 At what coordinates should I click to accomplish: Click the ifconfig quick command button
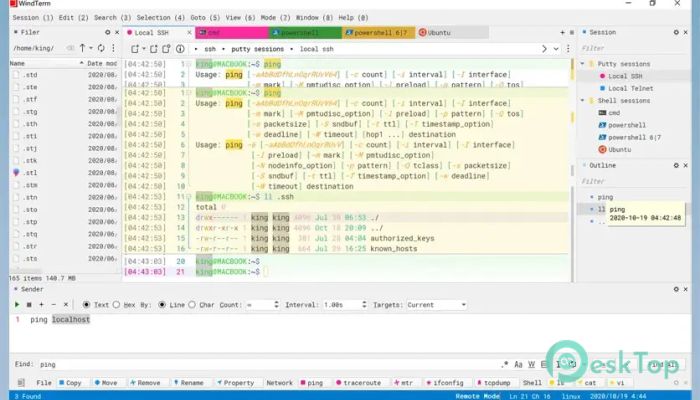[445, 383]
